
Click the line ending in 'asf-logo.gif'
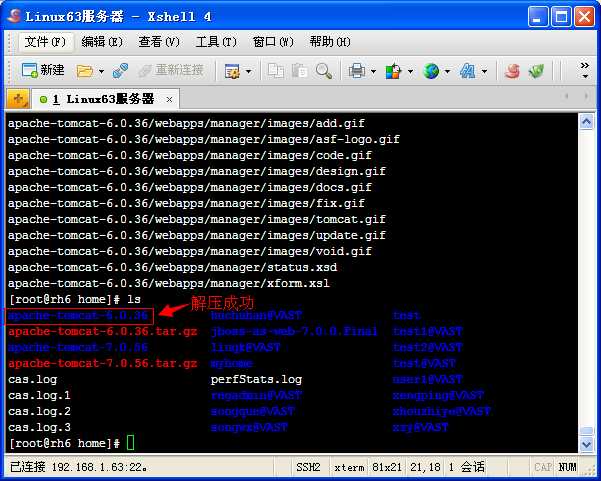204,139
